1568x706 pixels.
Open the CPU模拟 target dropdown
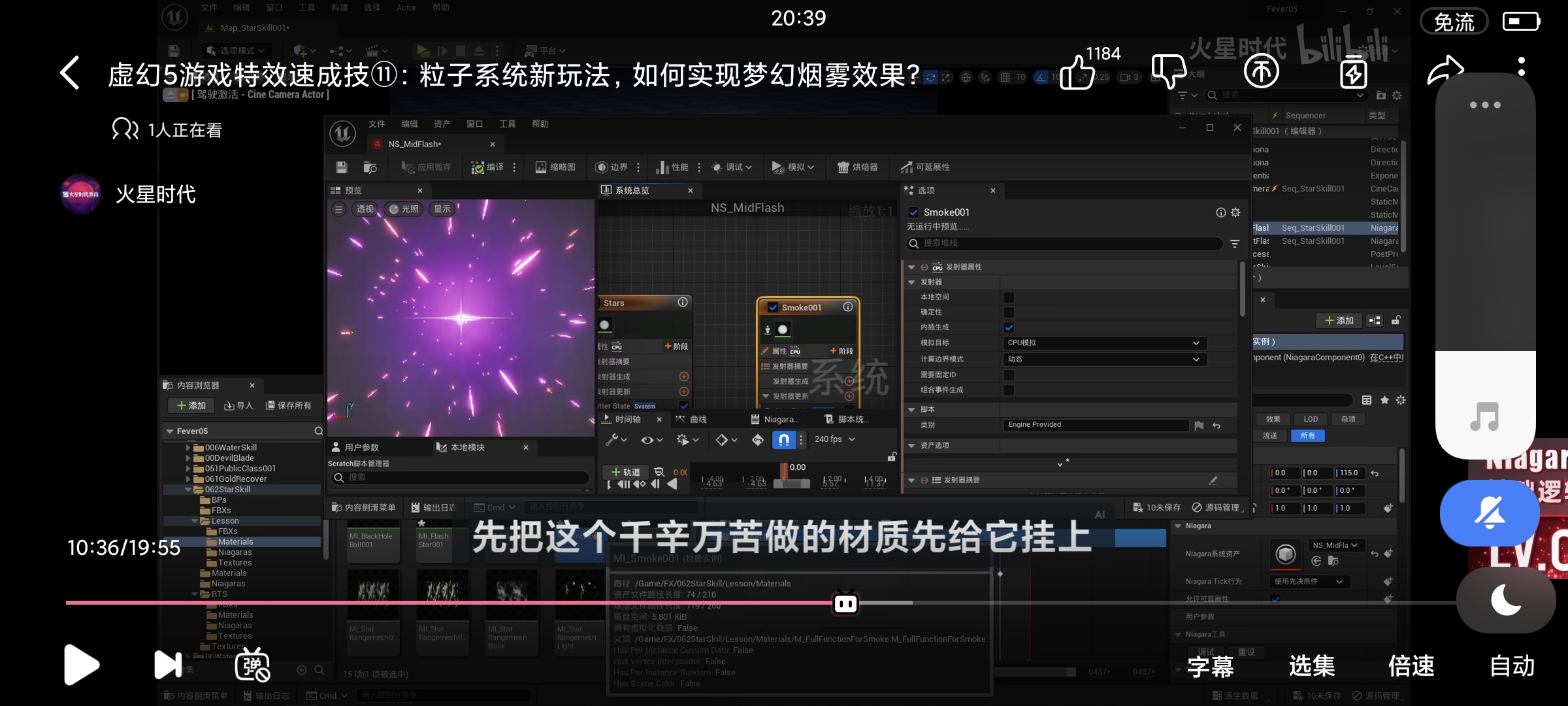[x=1103, y=343]
